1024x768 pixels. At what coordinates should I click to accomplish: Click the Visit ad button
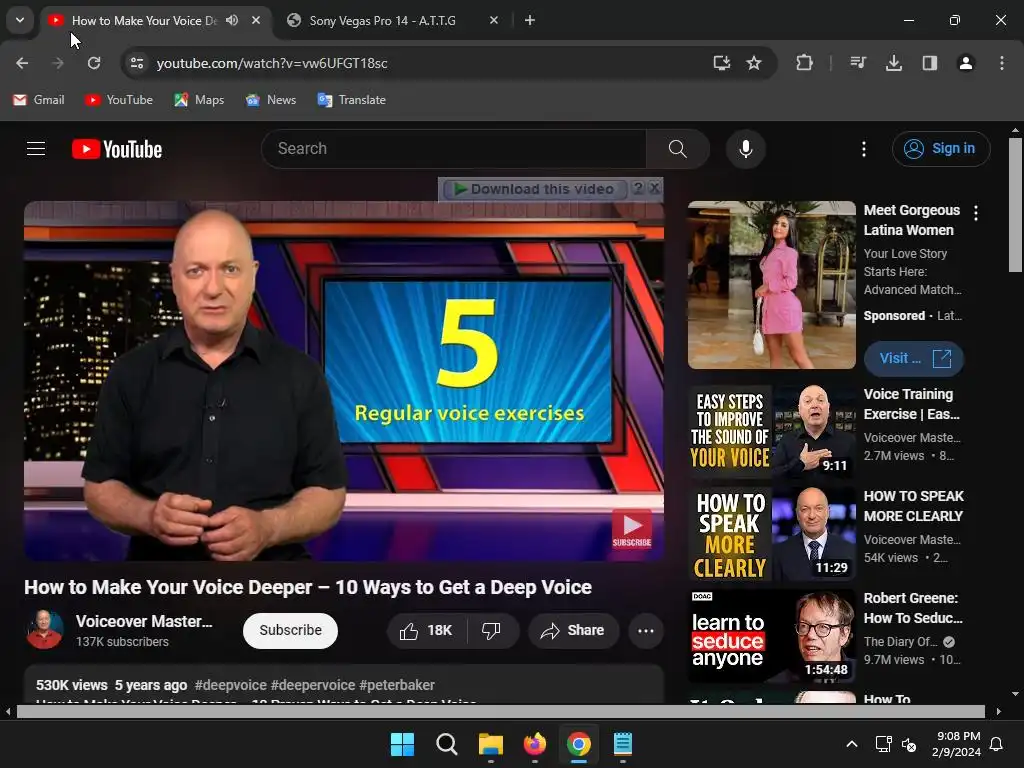point(914,359)
